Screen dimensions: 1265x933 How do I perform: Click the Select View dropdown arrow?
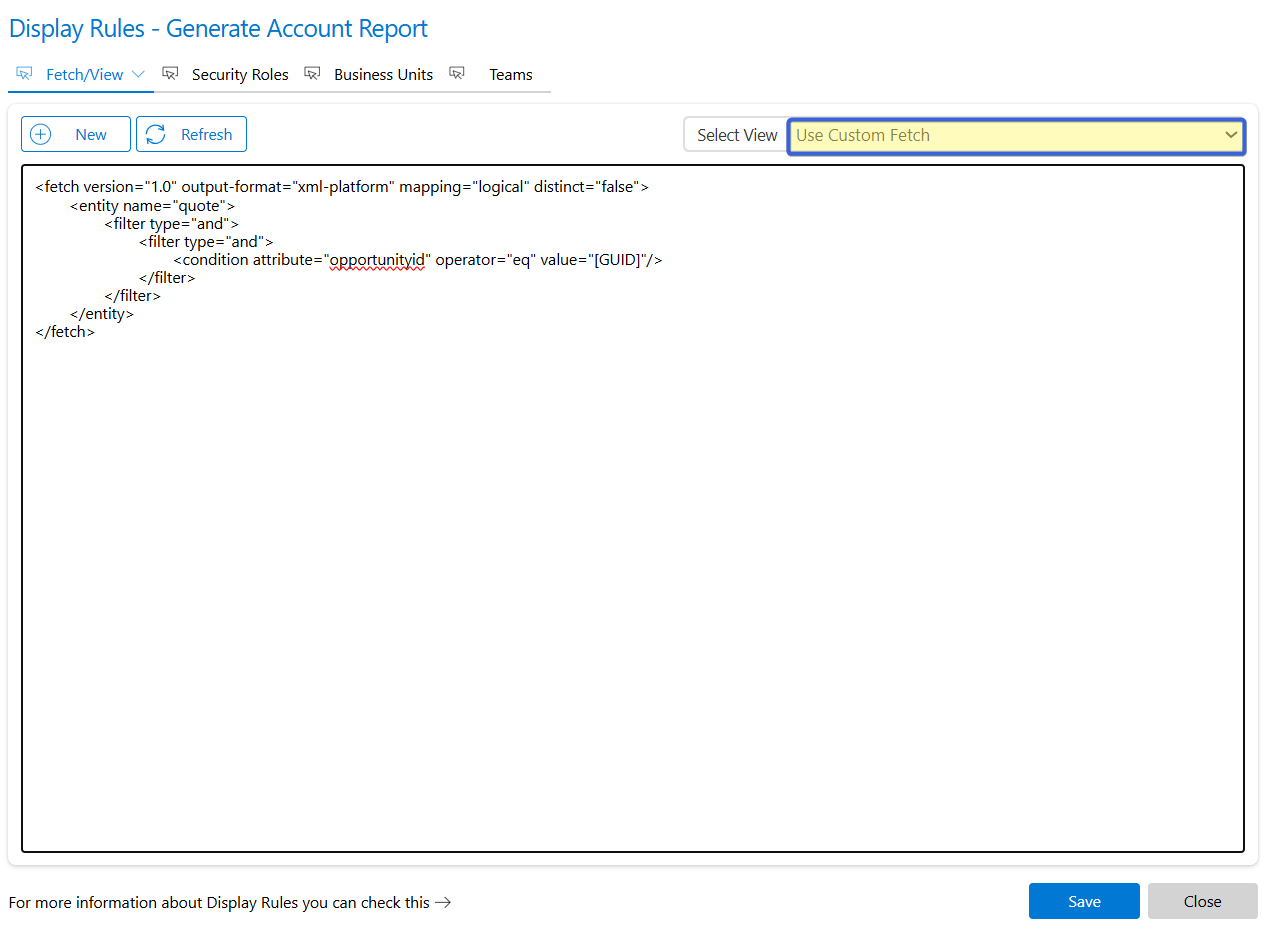click(x=1231, y=135)
